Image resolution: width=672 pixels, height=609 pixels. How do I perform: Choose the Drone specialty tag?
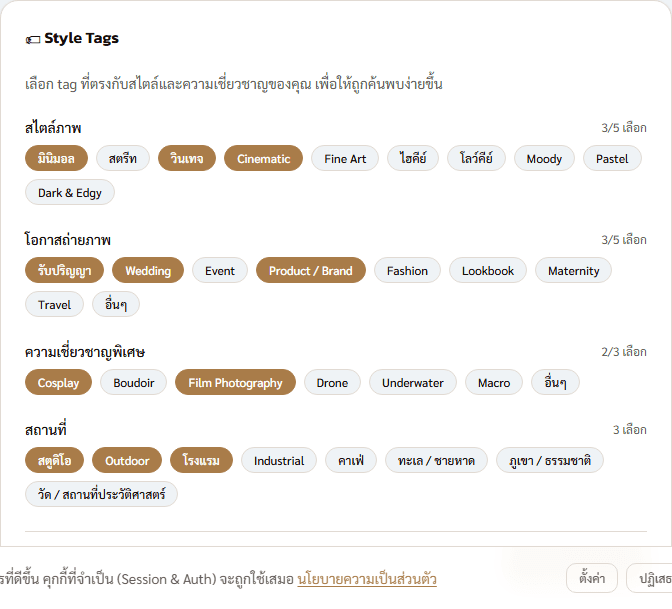pos(332,382)
